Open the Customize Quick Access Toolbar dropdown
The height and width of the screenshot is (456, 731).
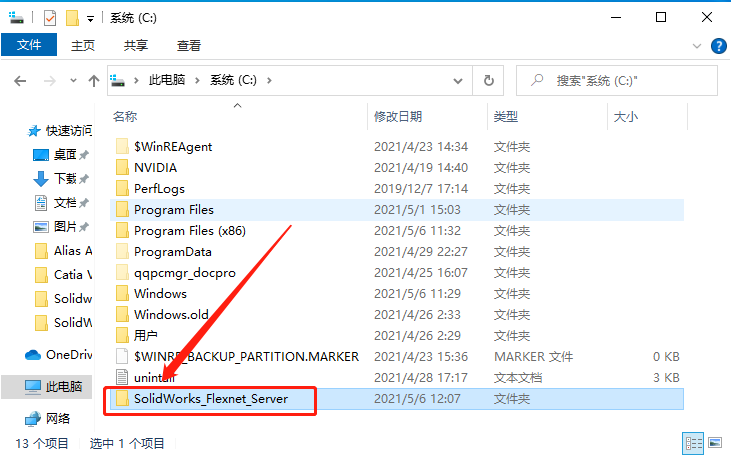tap(90, 19)
